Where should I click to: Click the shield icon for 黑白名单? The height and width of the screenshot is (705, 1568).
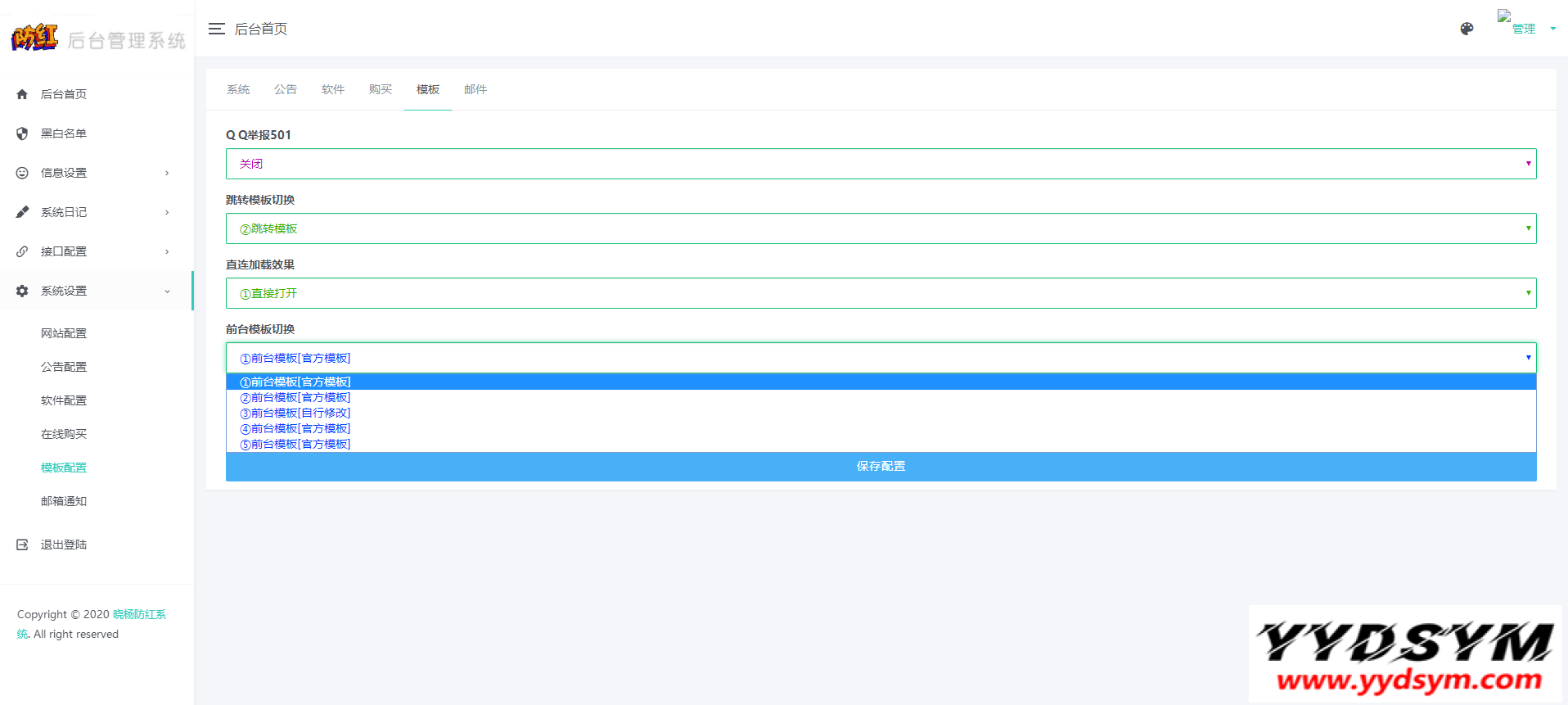coord(22,133)
